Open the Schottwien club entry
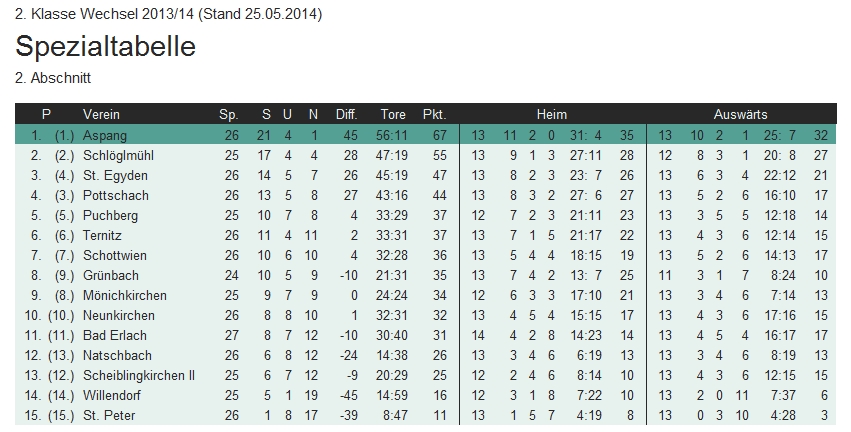 coord(115,255)
